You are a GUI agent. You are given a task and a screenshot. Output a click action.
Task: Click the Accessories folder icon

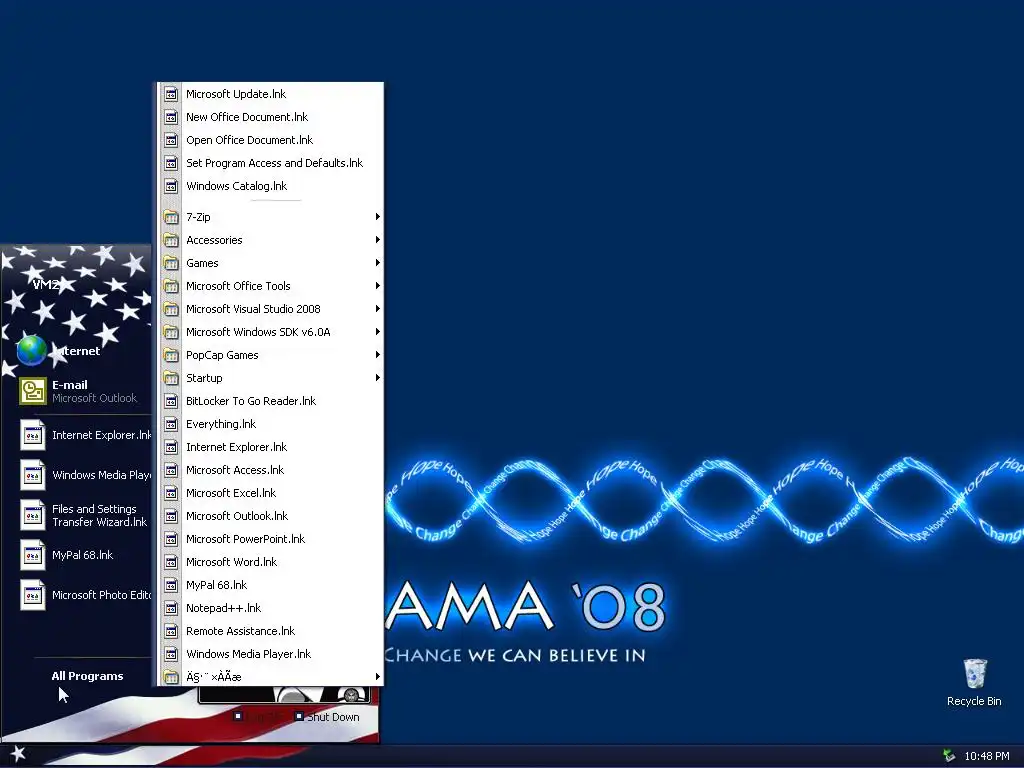pos(171,240)
